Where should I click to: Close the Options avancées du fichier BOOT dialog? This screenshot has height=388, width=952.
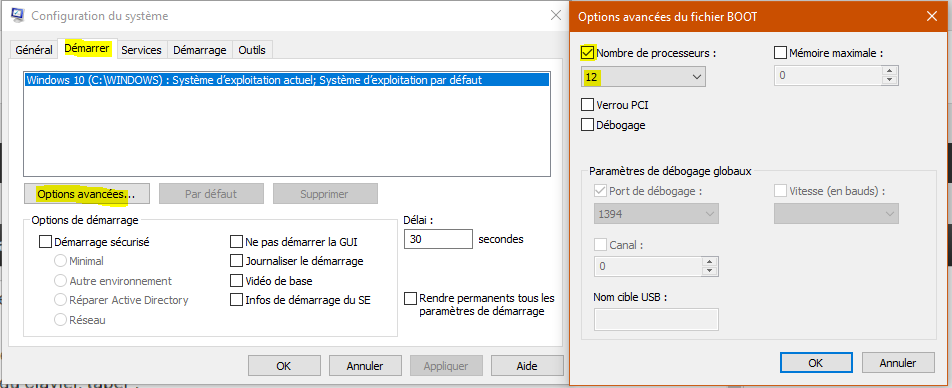pyautogui.click(x=931, y=16)
